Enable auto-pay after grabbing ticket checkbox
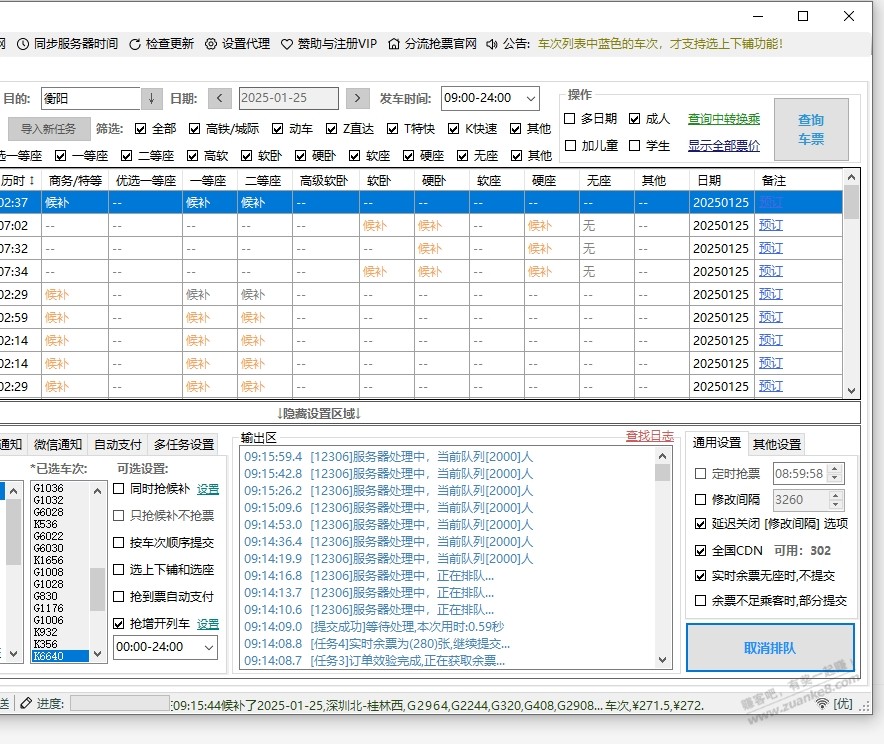Image resolution: width=884 pixels, height=744 pixels. click(118, 596)
